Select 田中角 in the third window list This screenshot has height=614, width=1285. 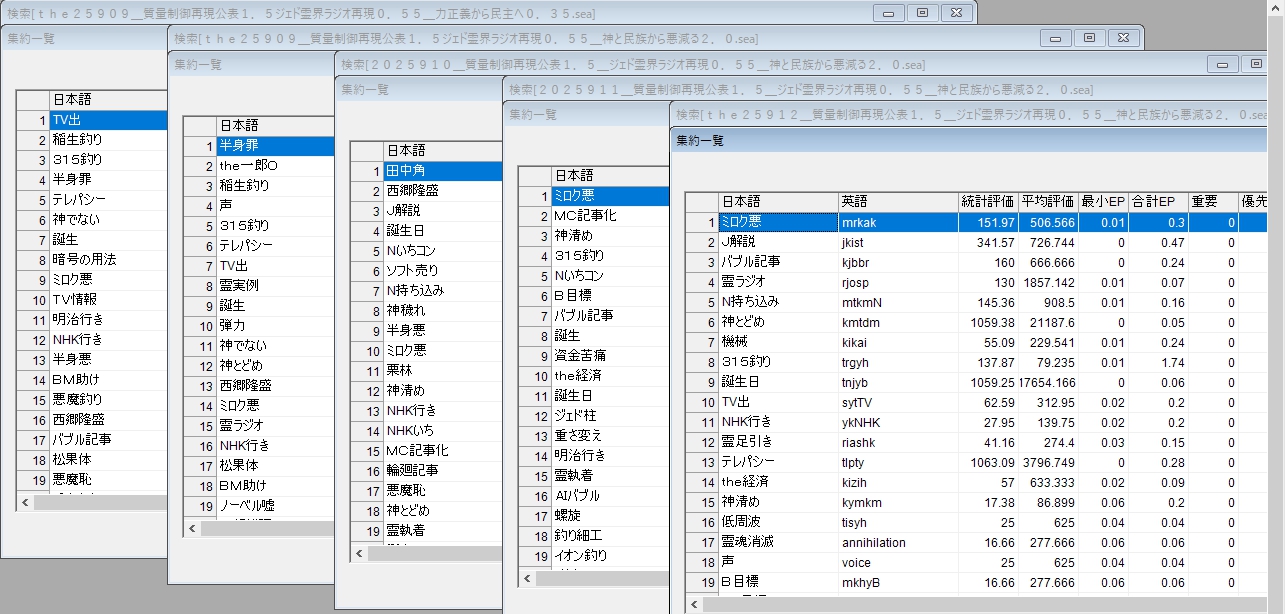click(x=442, y=171)
